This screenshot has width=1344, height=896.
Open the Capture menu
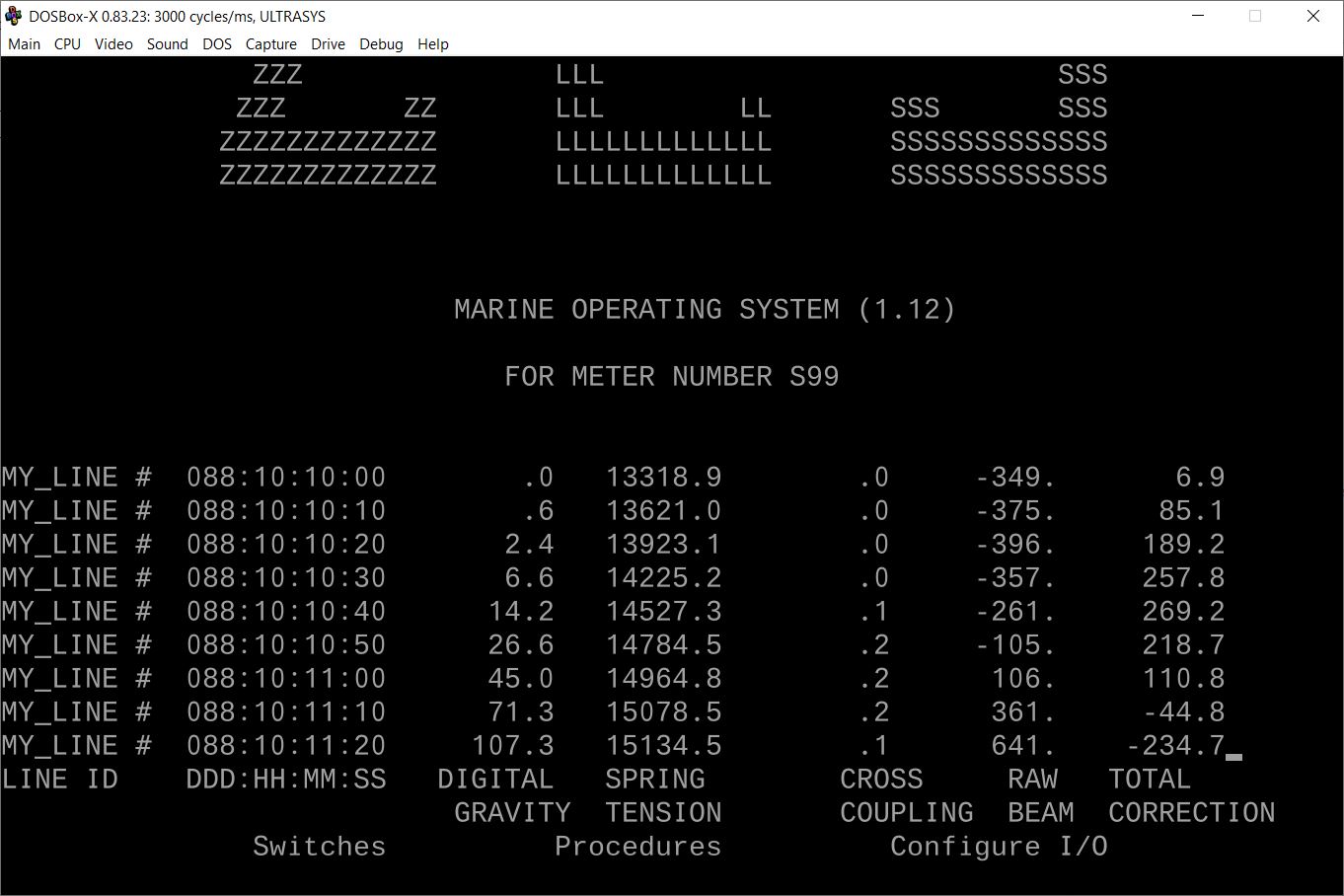point(270,44)
